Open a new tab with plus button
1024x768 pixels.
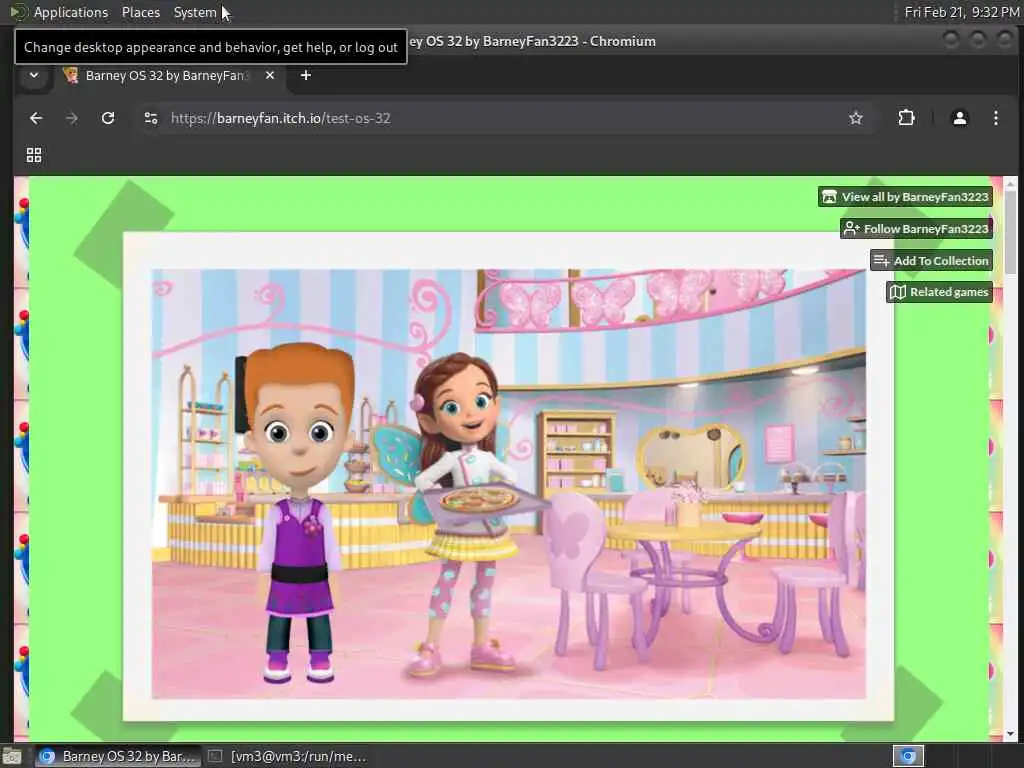point(306,76)
